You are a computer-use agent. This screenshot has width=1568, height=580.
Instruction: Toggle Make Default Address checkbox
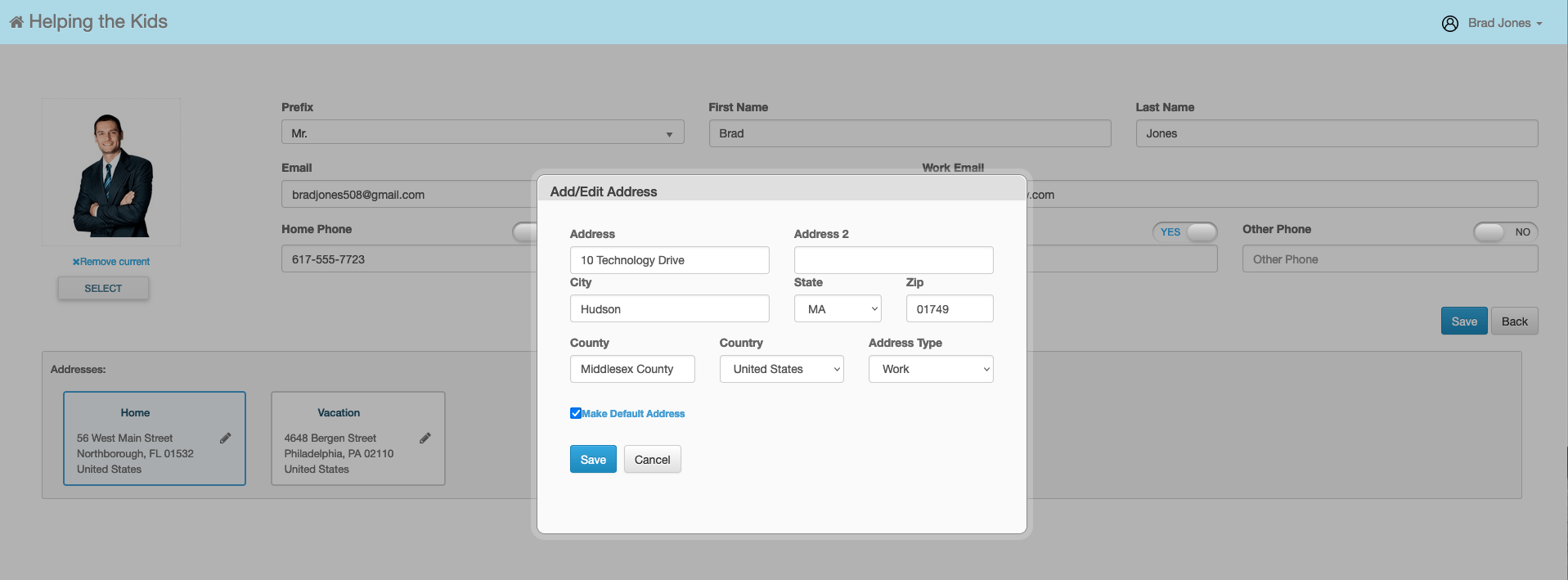576,413
